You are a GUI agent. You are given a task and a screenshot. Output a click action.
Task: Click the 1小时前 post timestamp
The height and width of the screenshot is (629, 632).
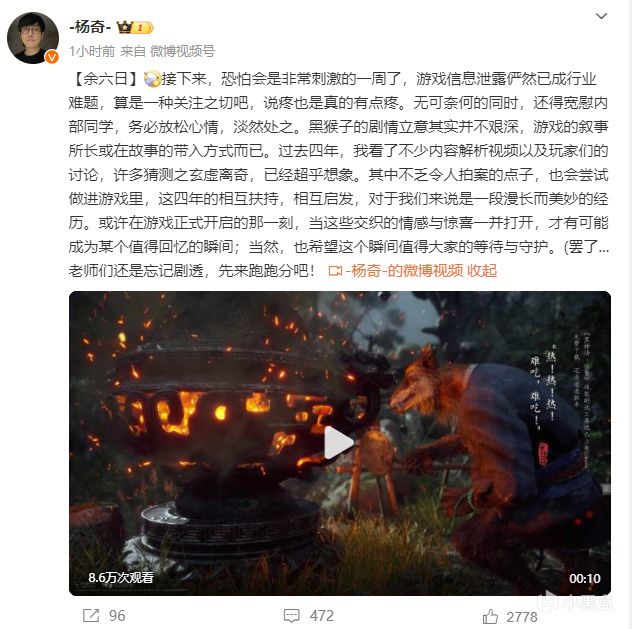[92, 51]
